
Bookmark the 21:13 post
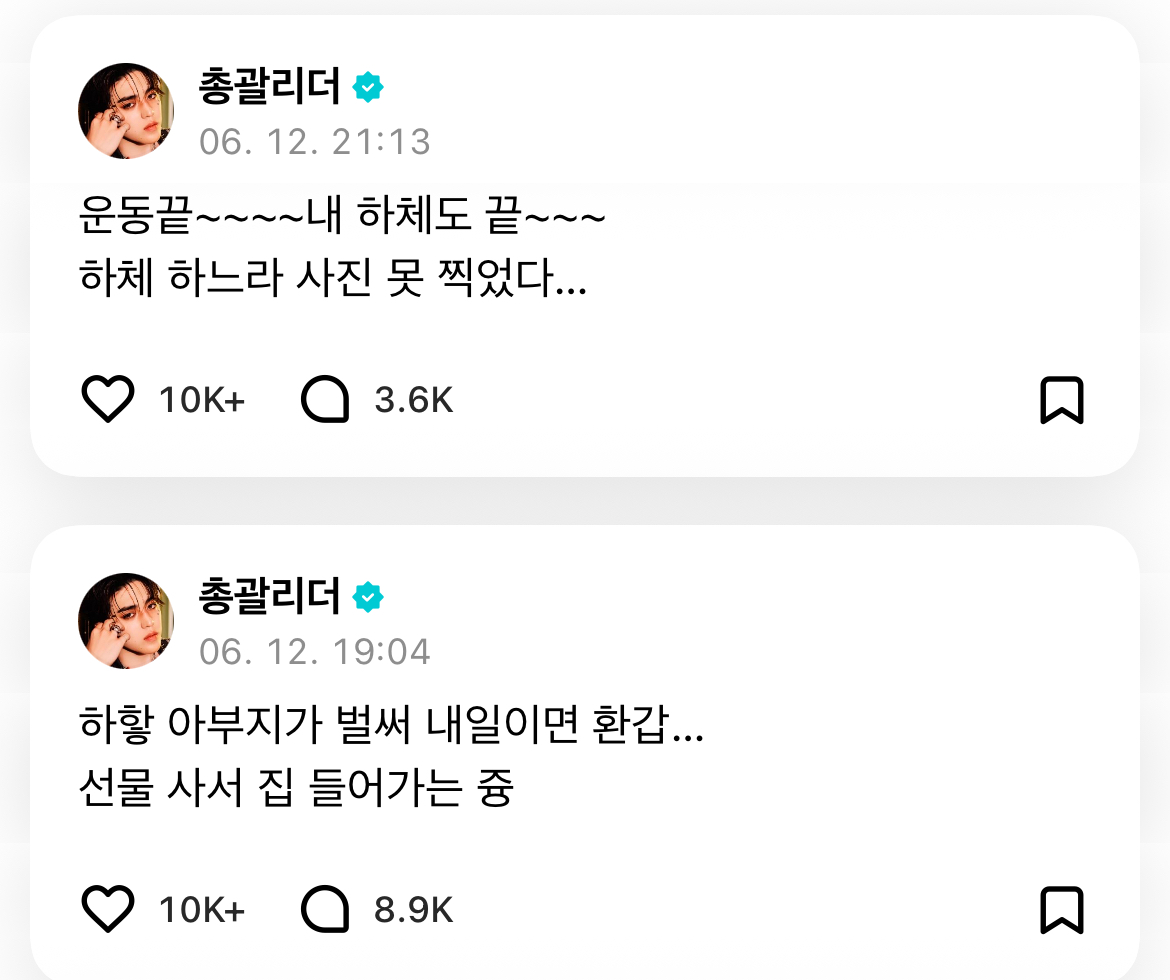click(x=1061, y=400)
